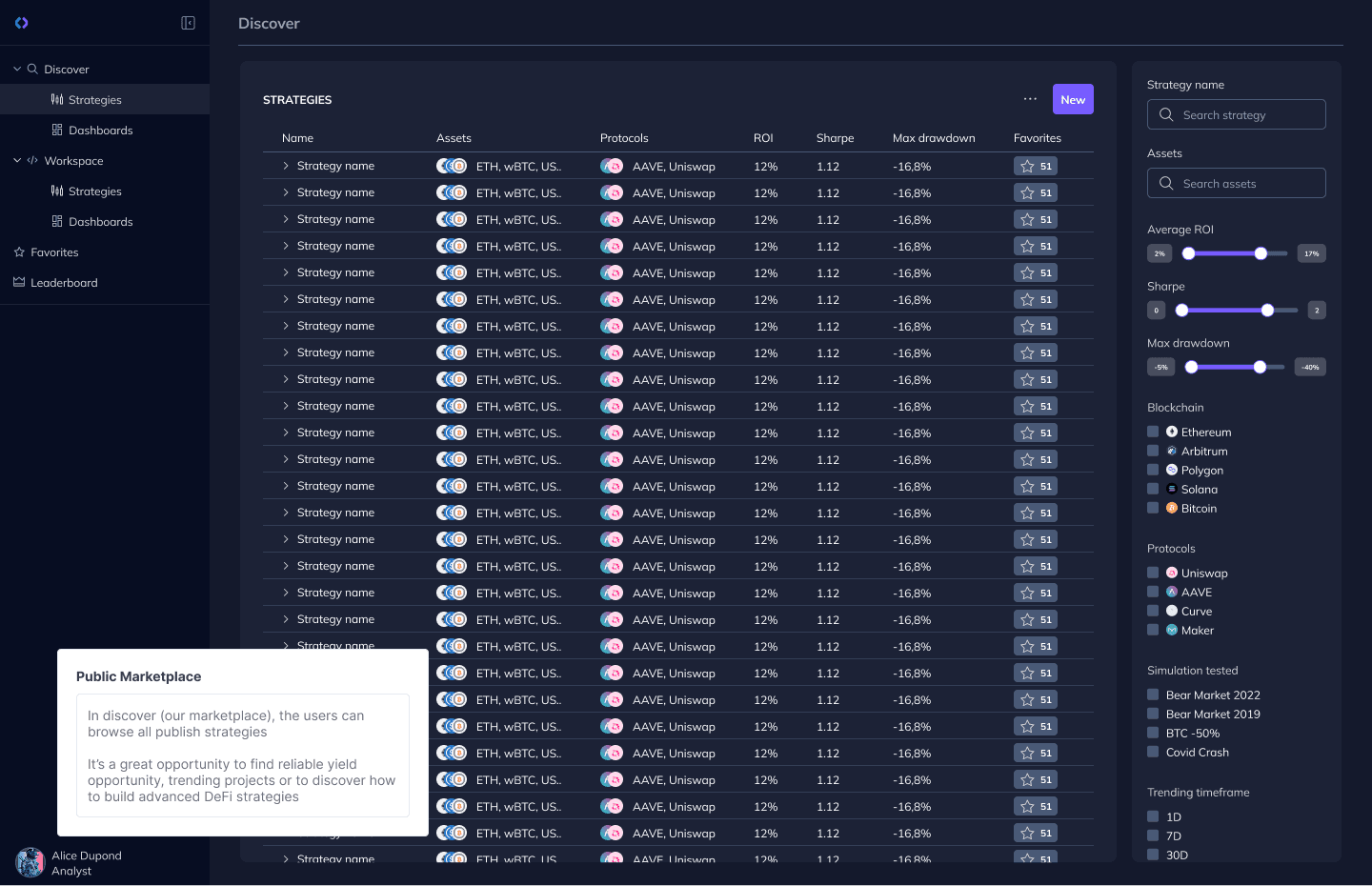Image resolution: width=1372 pixels, height=886 pixels.
Task: Collapse the Workspace section chevron
Action: tap(17, 160)
